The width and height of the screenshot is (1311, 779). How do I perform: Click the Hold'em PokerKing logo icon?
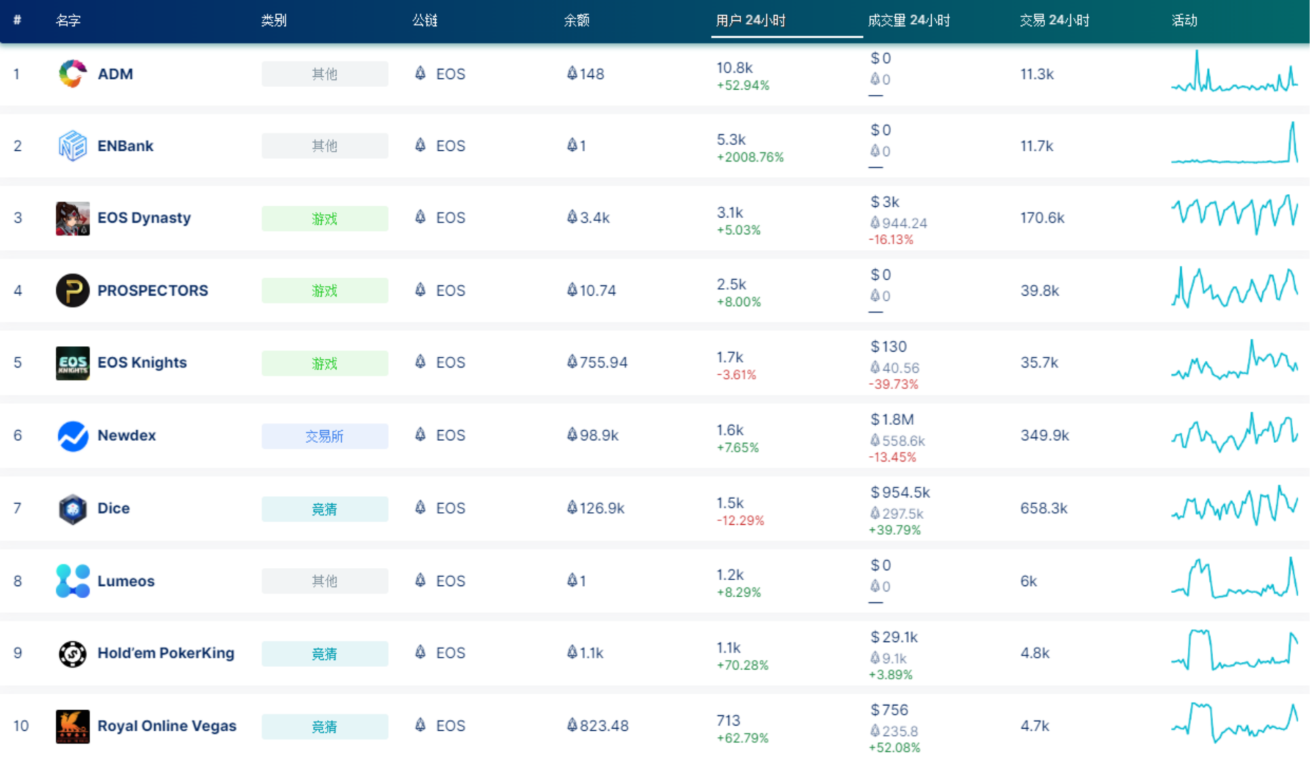click(73, 653)
